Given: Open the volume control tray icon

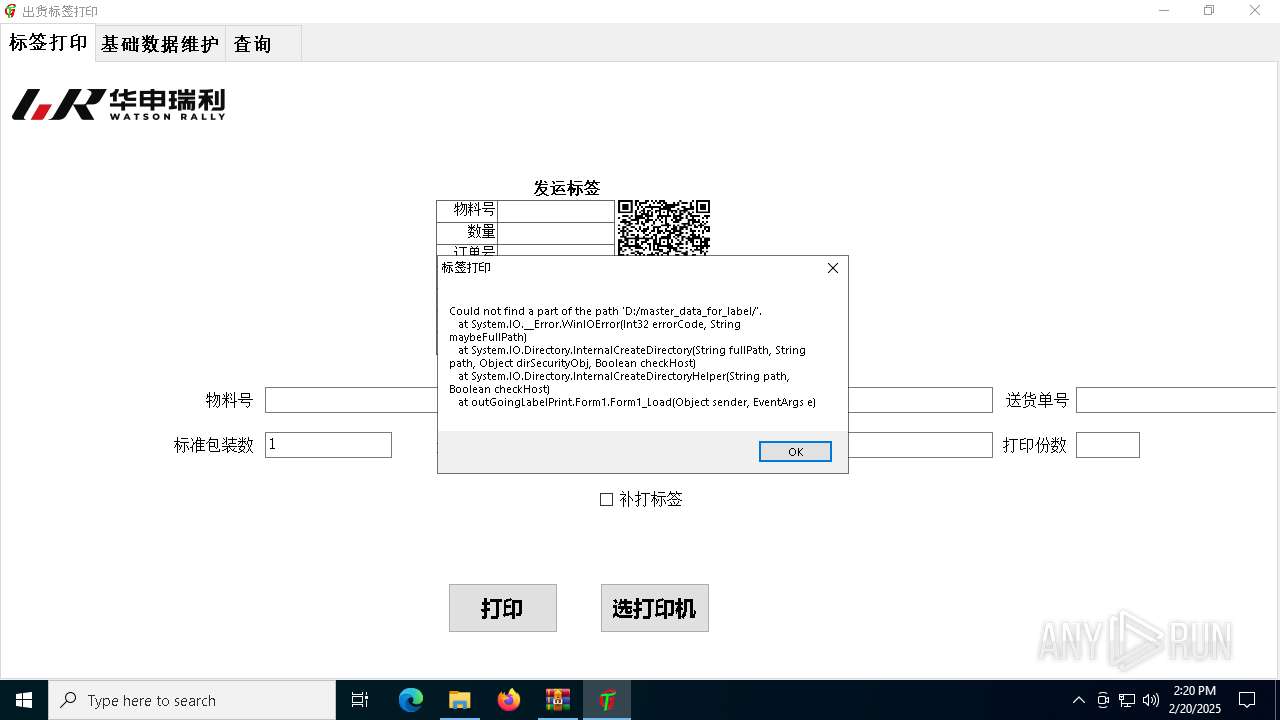Looking at the screenshot, I should [1151, 700].
